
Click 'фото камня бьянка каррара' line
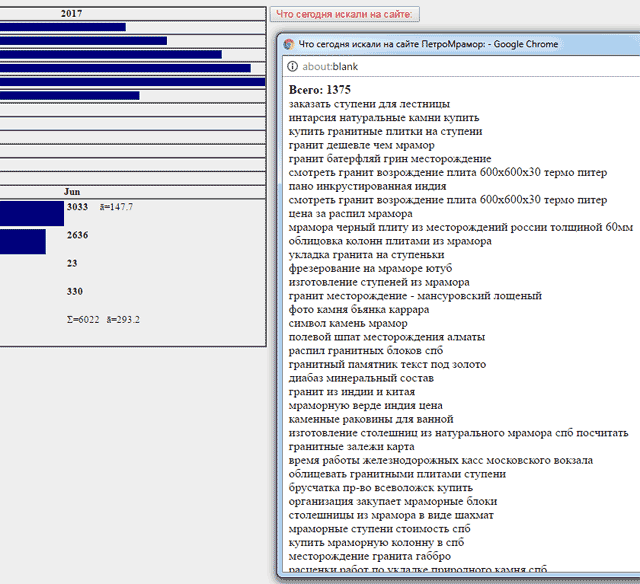[359, 309]
